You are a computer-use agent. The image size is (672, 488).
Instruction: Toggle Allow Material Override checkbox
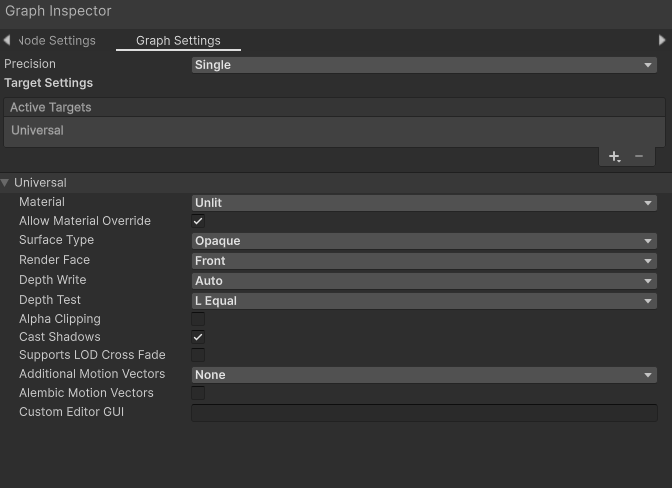tap(198, 221)
